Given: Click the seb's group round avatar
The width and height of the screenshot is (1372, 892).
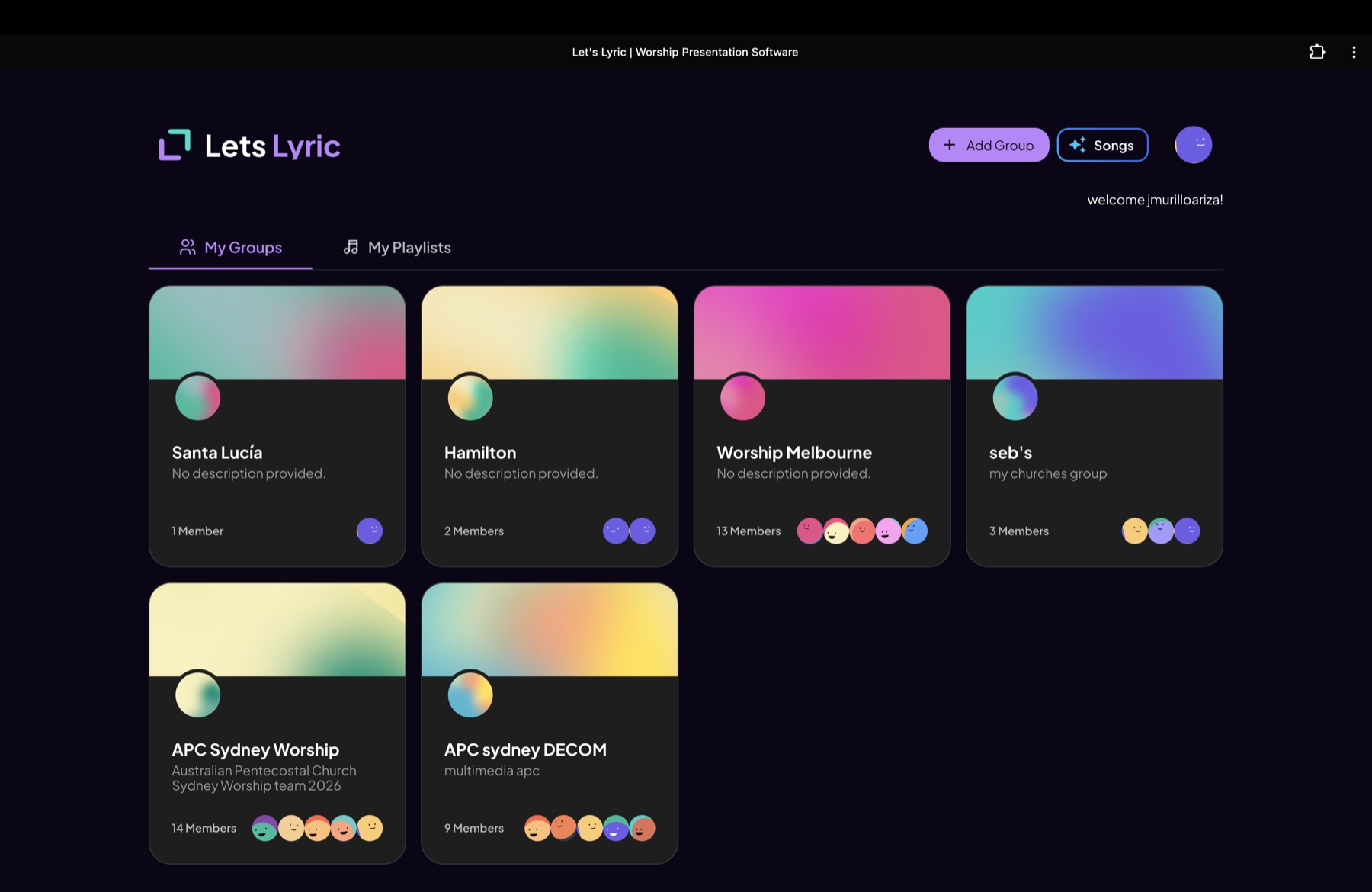Looking at the screenshot, I should point(1015,397).
